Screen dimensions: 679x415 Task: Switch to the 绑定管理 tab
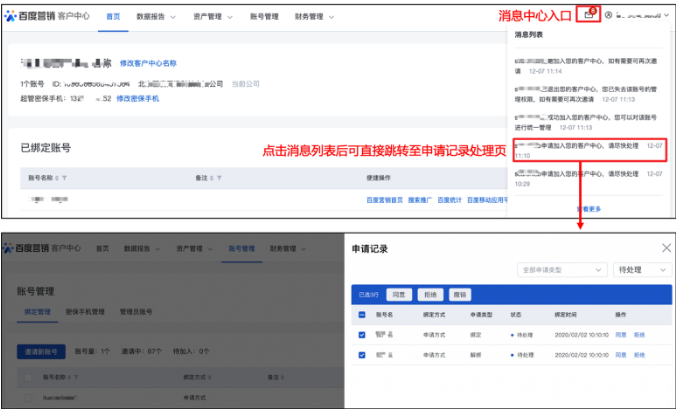(x=37, y=312)
